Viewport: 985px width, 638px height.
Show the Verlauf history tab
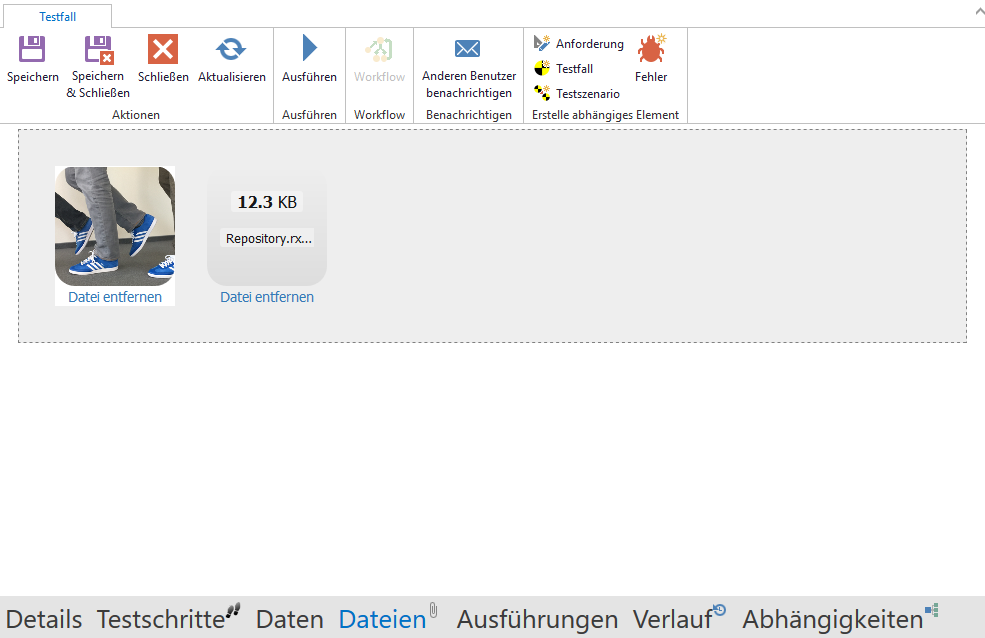673,619
